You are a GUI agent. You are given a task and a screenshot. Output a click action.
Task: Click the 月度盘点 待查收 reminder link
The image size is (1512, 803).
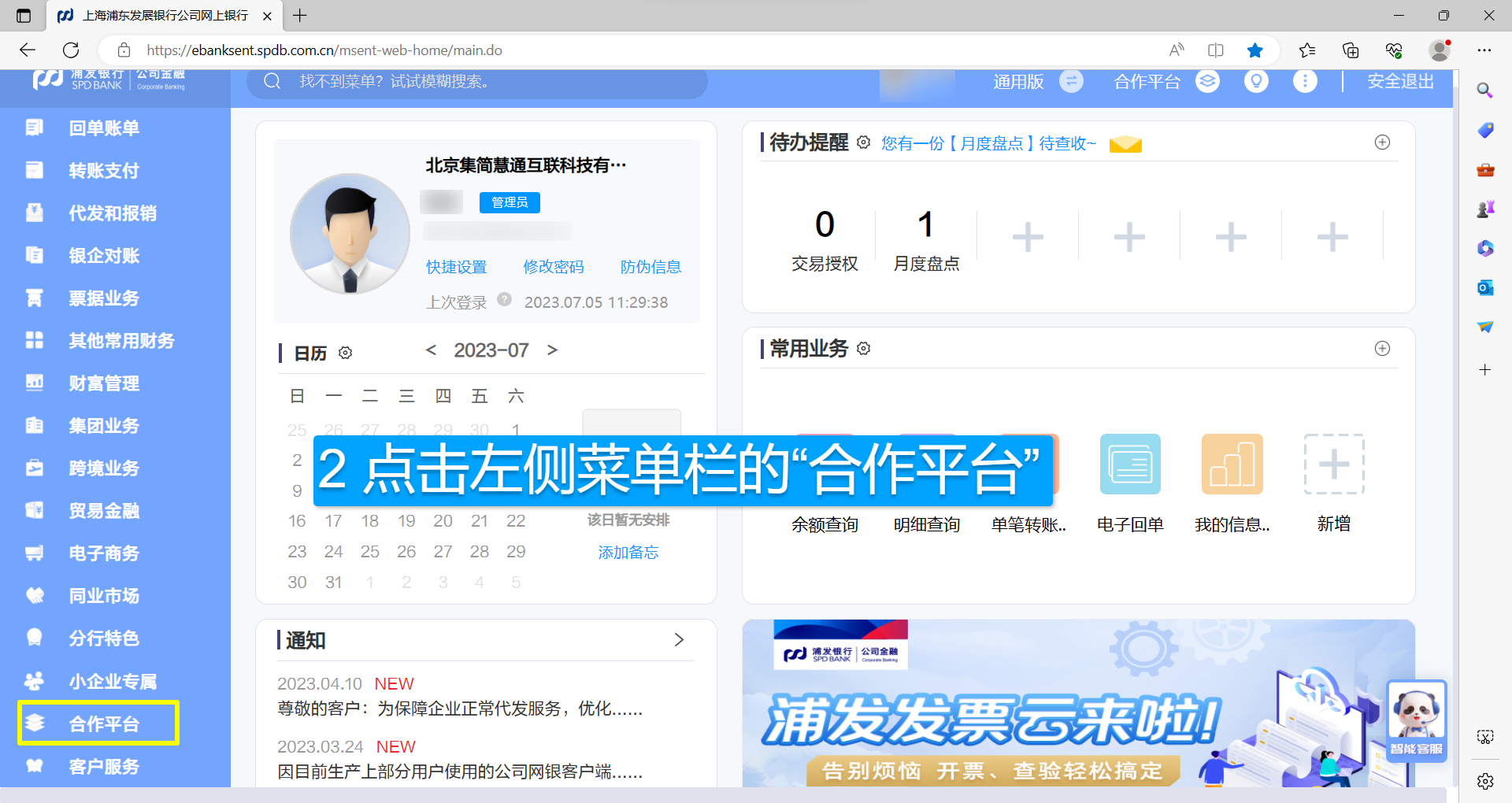(988, 143)
